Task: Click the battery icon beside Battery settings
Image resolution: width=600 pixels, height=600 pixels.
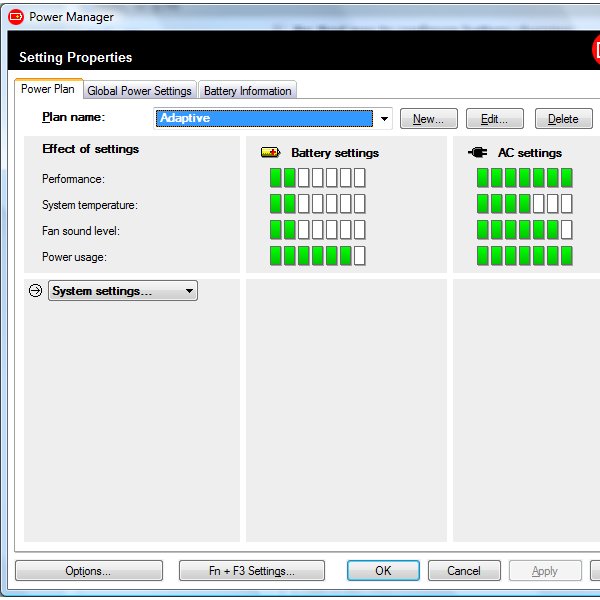Action: (271, 153)
